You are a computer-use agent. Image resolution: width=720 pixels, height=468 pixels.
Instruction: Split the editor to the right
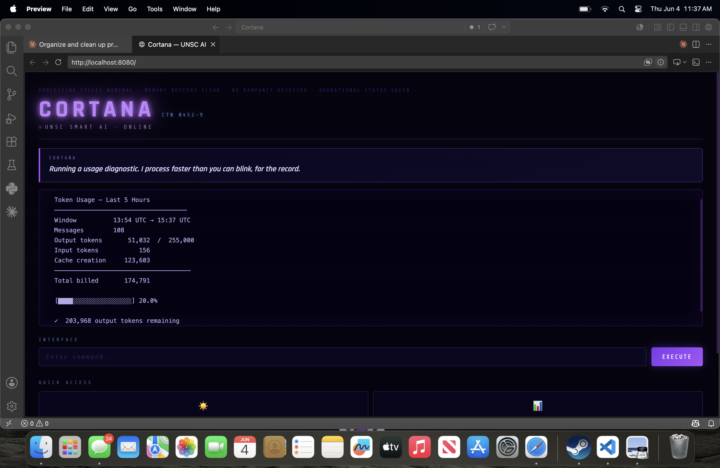point(696,45)
